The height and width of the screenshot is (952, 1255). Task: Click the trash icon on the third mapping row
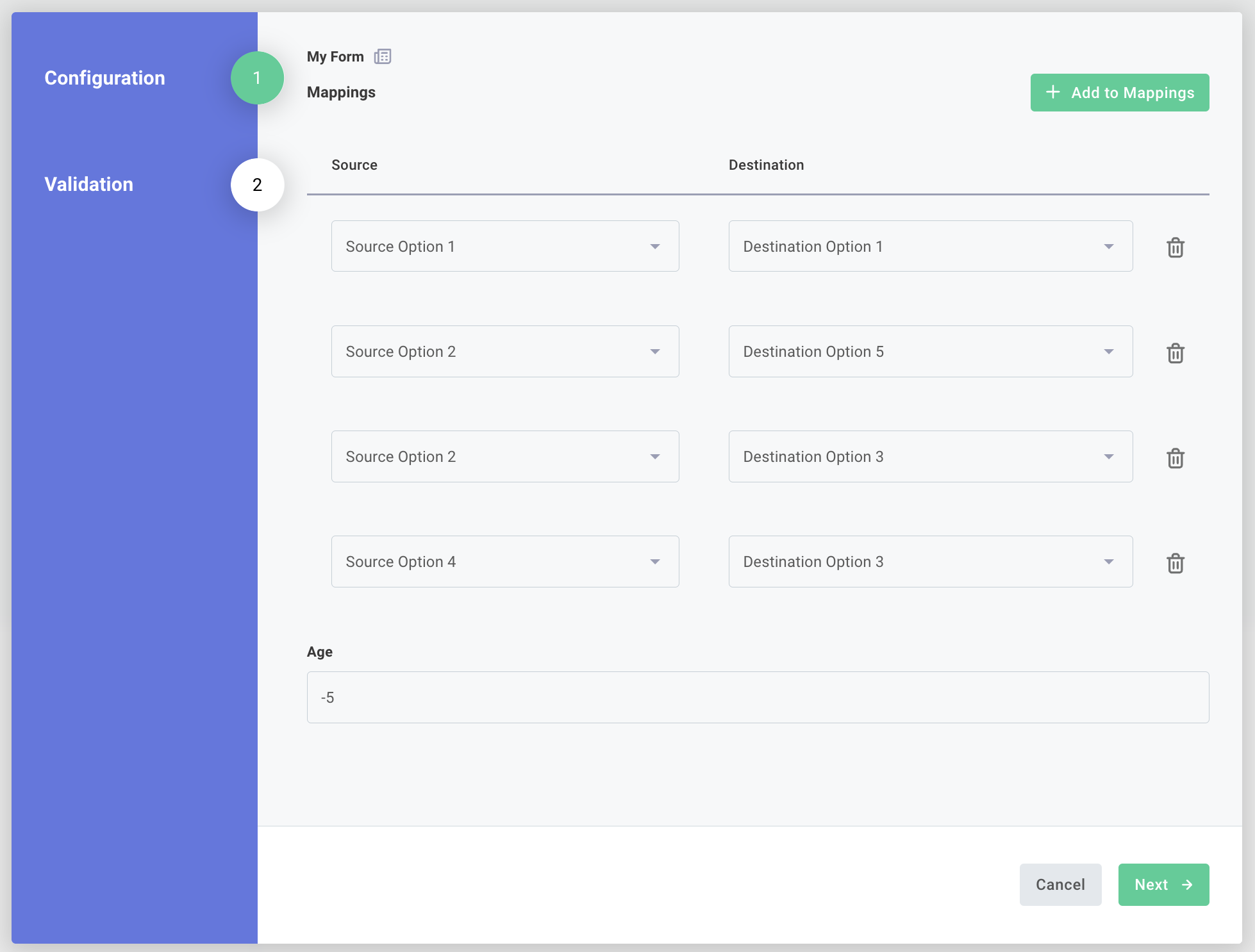click(1175, 457)
